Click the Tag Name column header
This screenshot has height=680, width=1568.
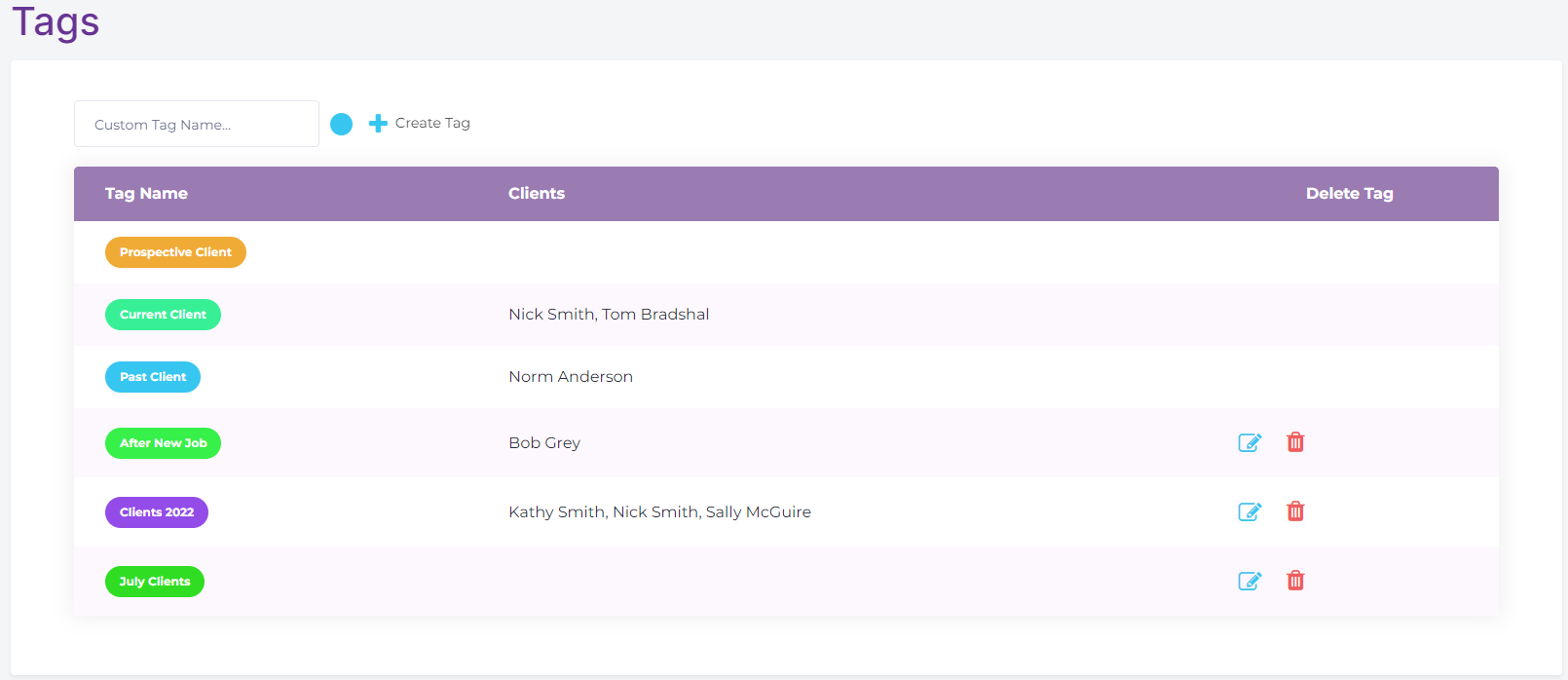(x=146, y=194)
